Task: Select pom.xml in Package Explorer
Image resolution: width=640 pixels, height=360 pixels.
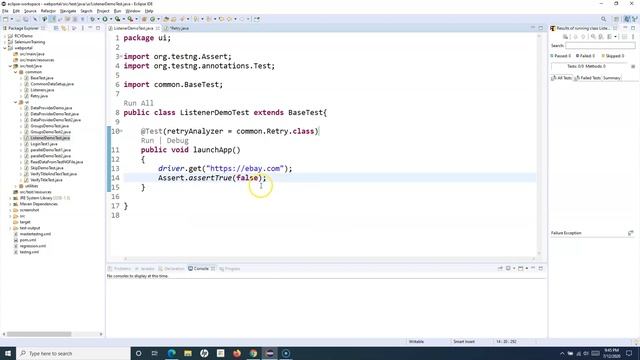Action: pos(28,240)
